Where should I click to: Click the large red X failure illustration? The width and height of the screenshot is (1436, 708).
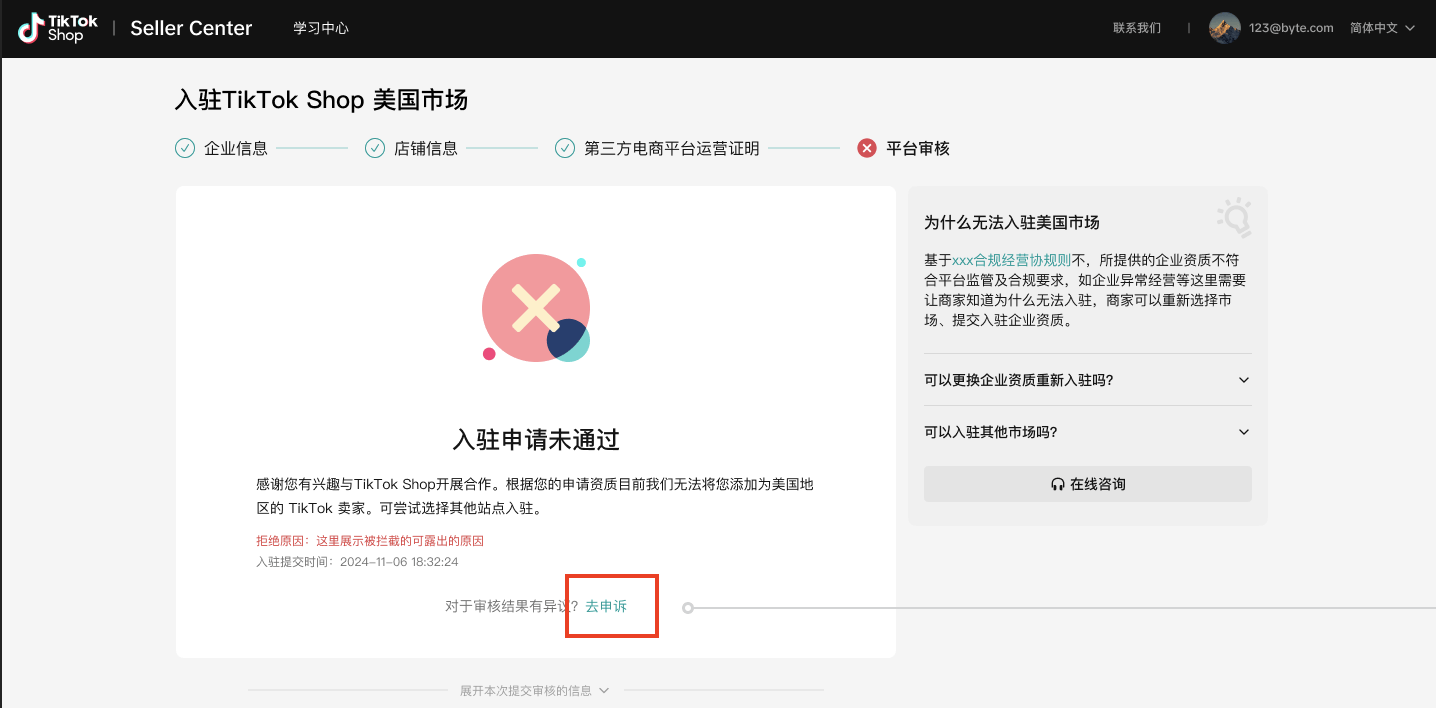(536, 307)
